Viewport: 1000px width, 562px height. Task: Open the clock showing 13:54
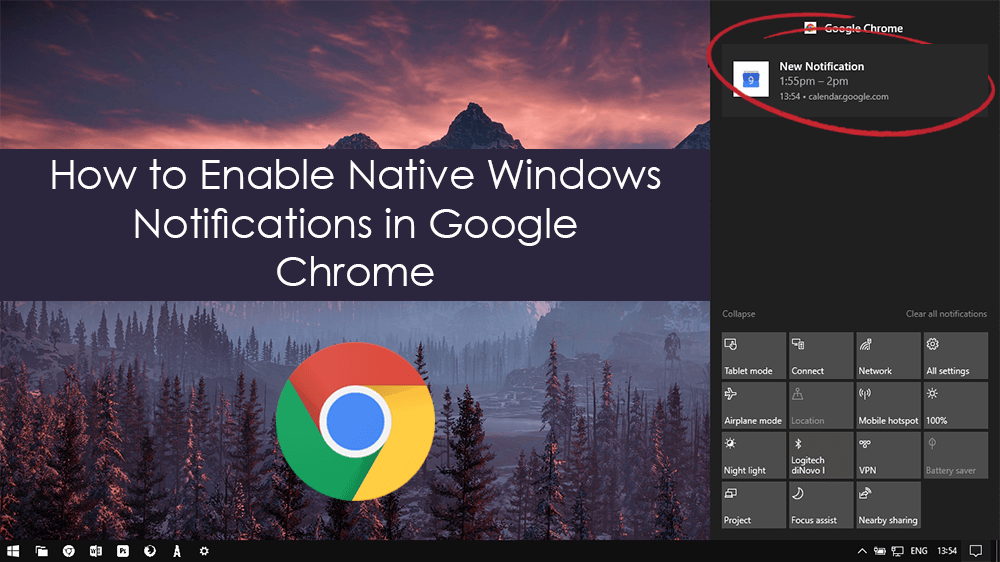click(x=947, y=551)
